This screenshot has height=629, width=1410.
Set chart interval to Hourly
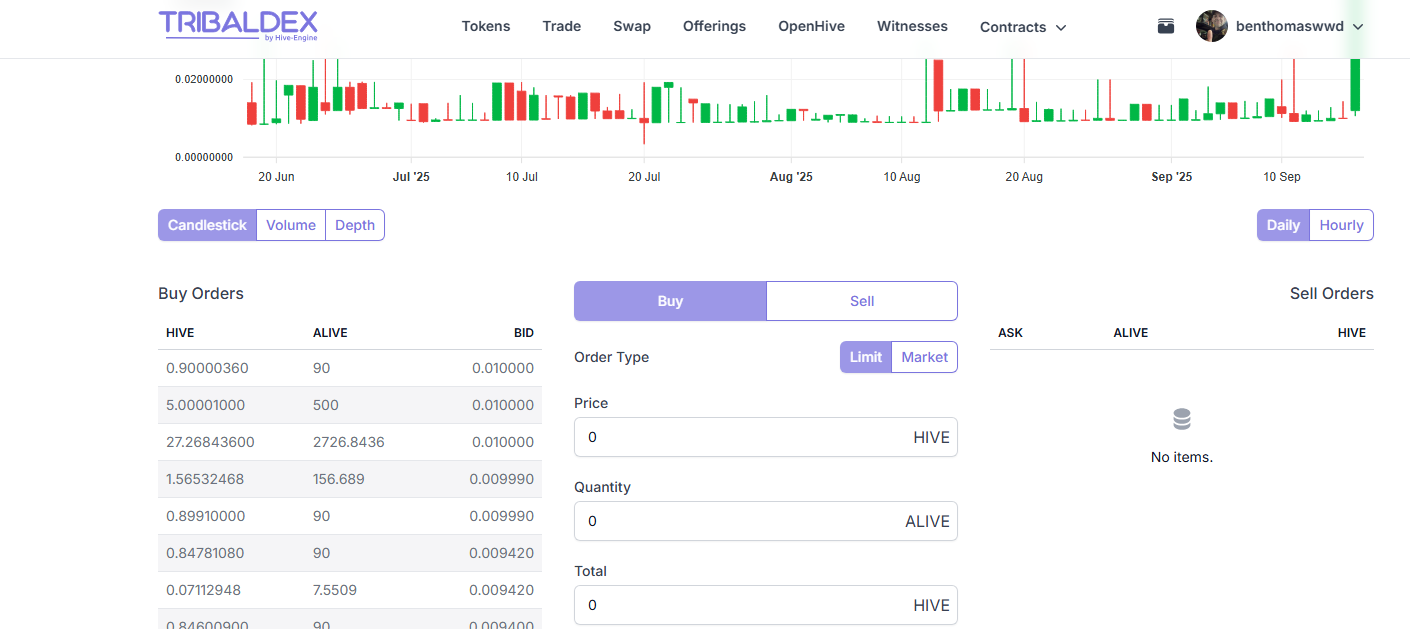[1340, 225]
